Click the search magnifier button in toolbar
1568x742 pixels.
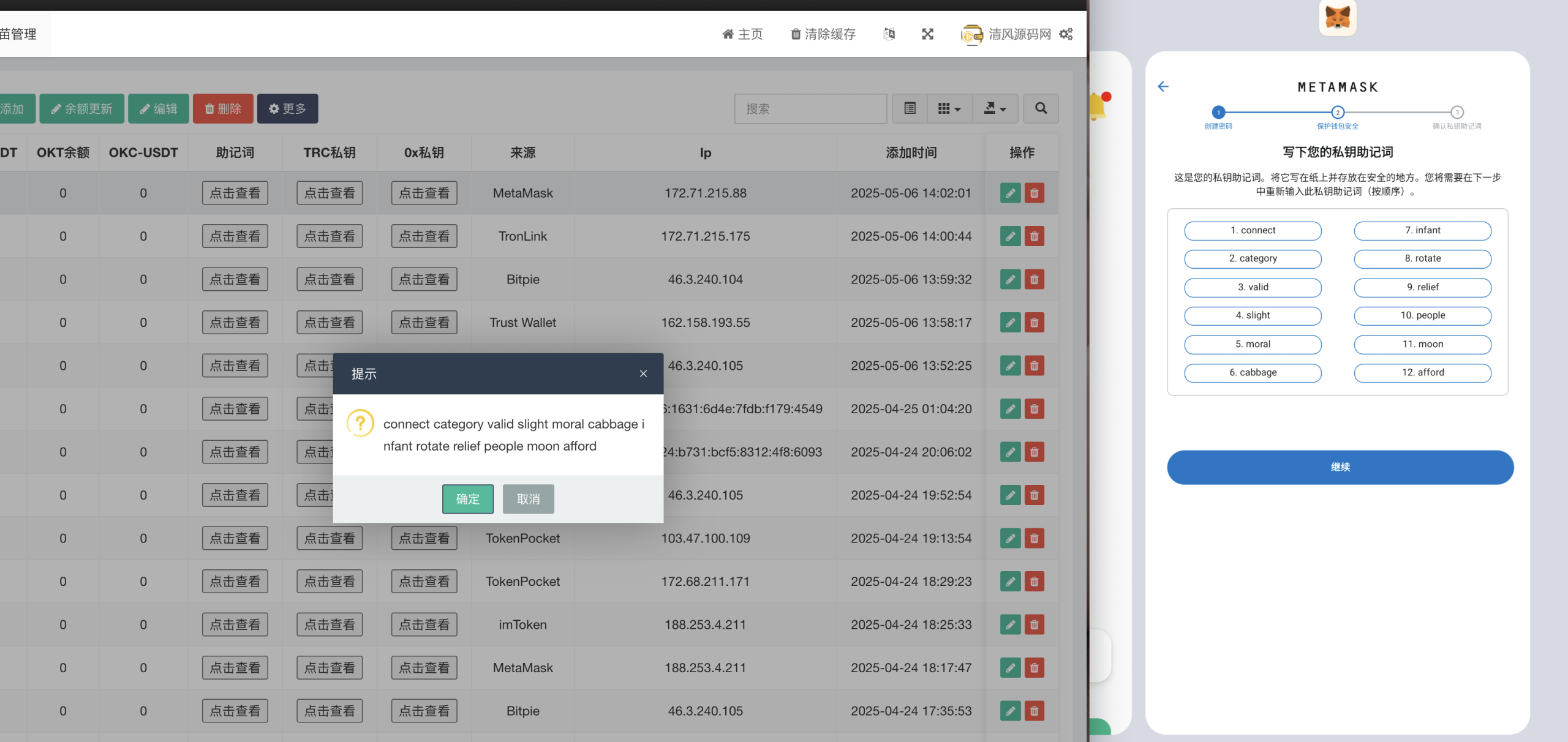coord(1041,108)
